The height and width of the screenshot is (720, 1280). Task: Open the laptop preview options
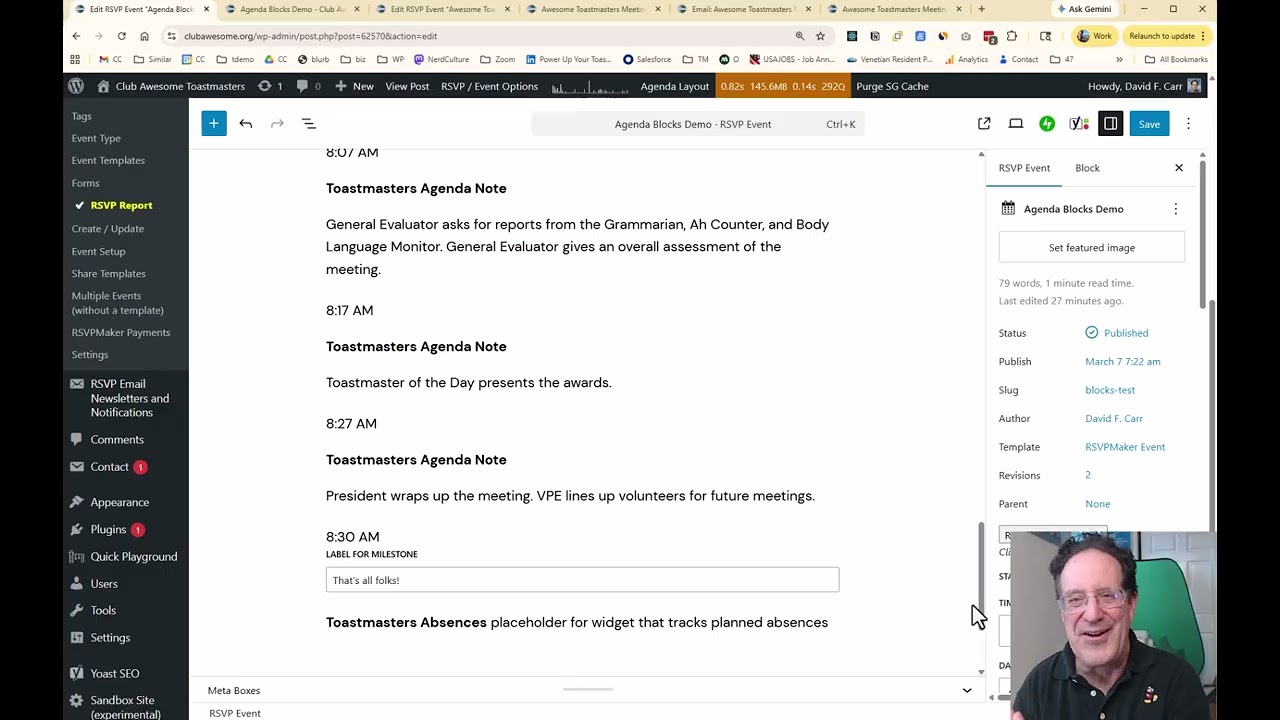1016,124
